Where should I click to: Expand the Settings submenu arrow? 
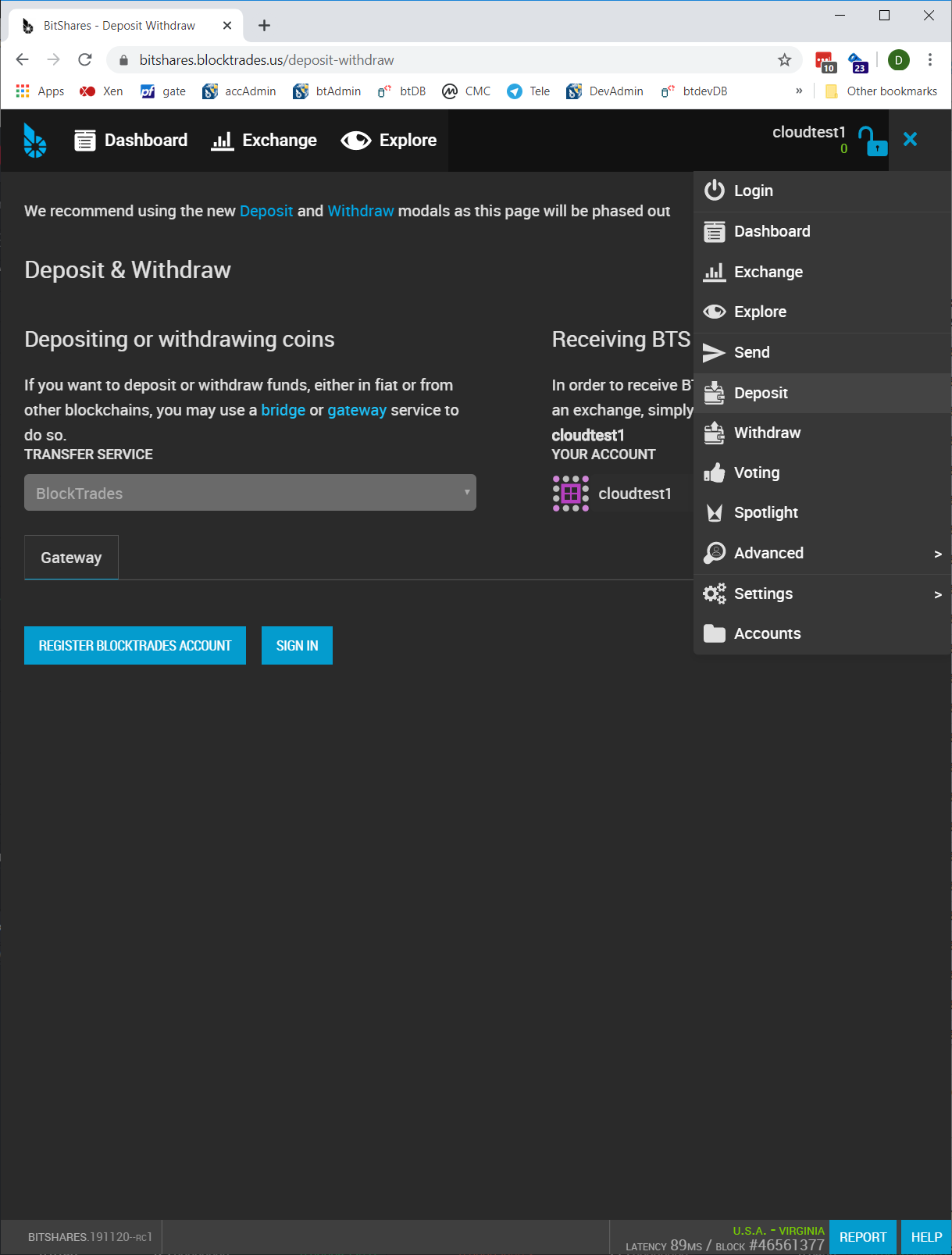(938, 594)
